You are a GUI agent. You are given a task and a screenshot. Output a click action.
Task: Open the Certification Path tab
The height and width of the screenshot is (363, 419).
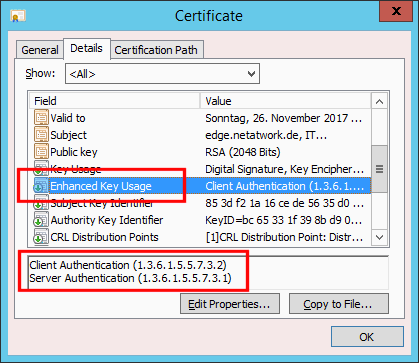156,50
